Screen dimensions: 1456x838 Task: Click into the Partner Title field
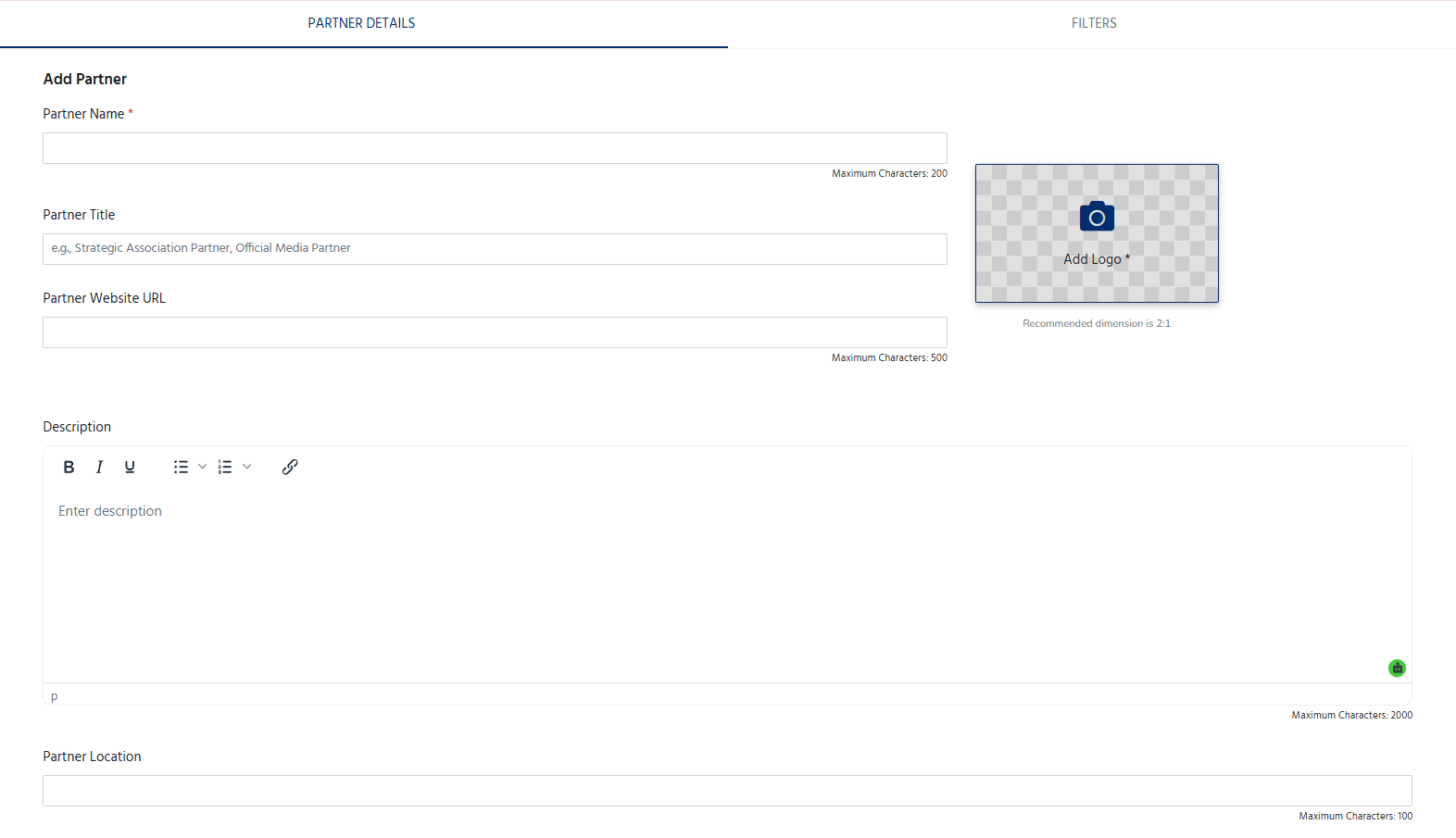click(495, 249)
